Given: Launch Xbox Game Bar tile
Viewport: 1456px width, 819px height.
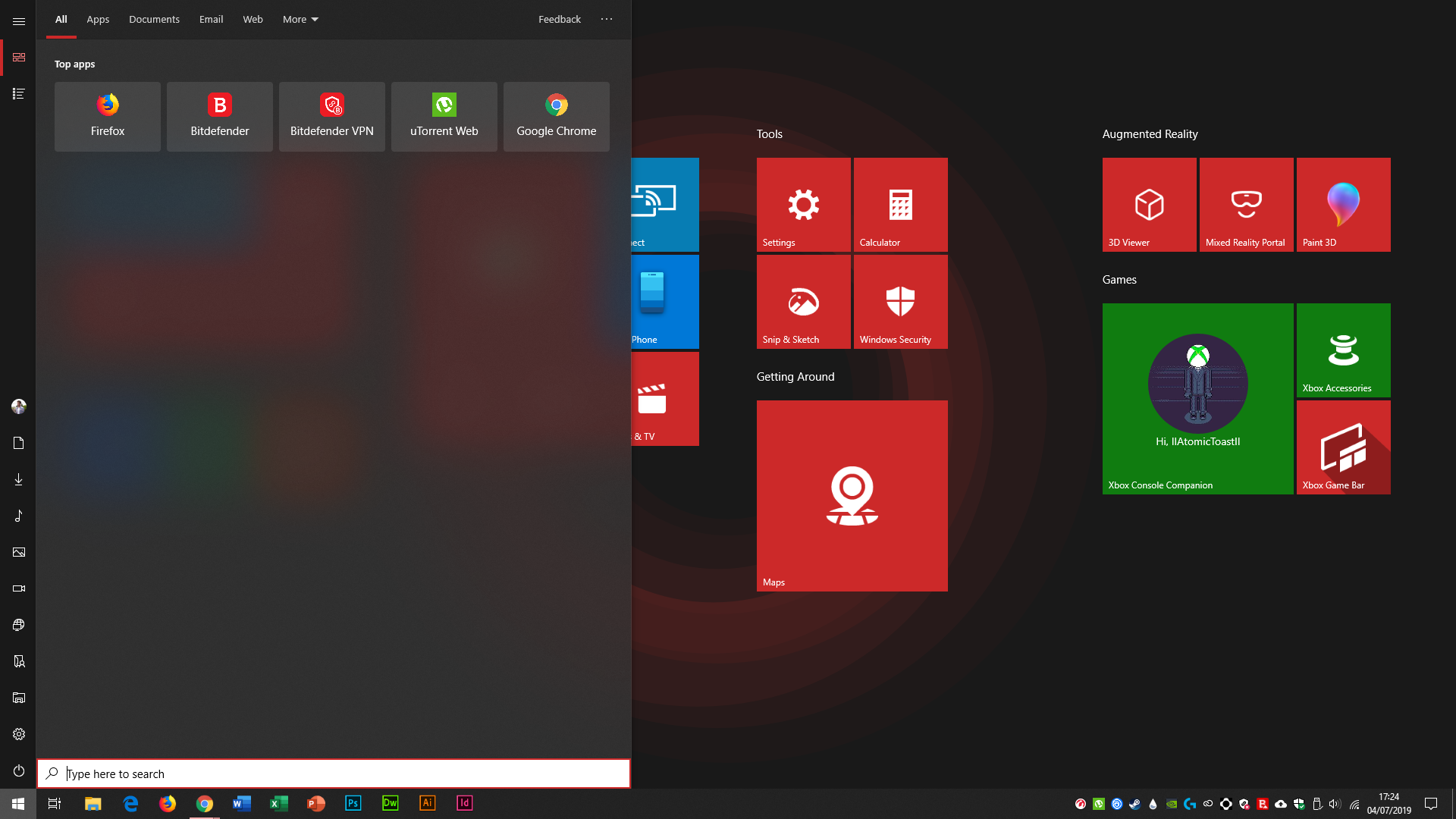Looking at the screenshot, I should tap(1344, 447).
